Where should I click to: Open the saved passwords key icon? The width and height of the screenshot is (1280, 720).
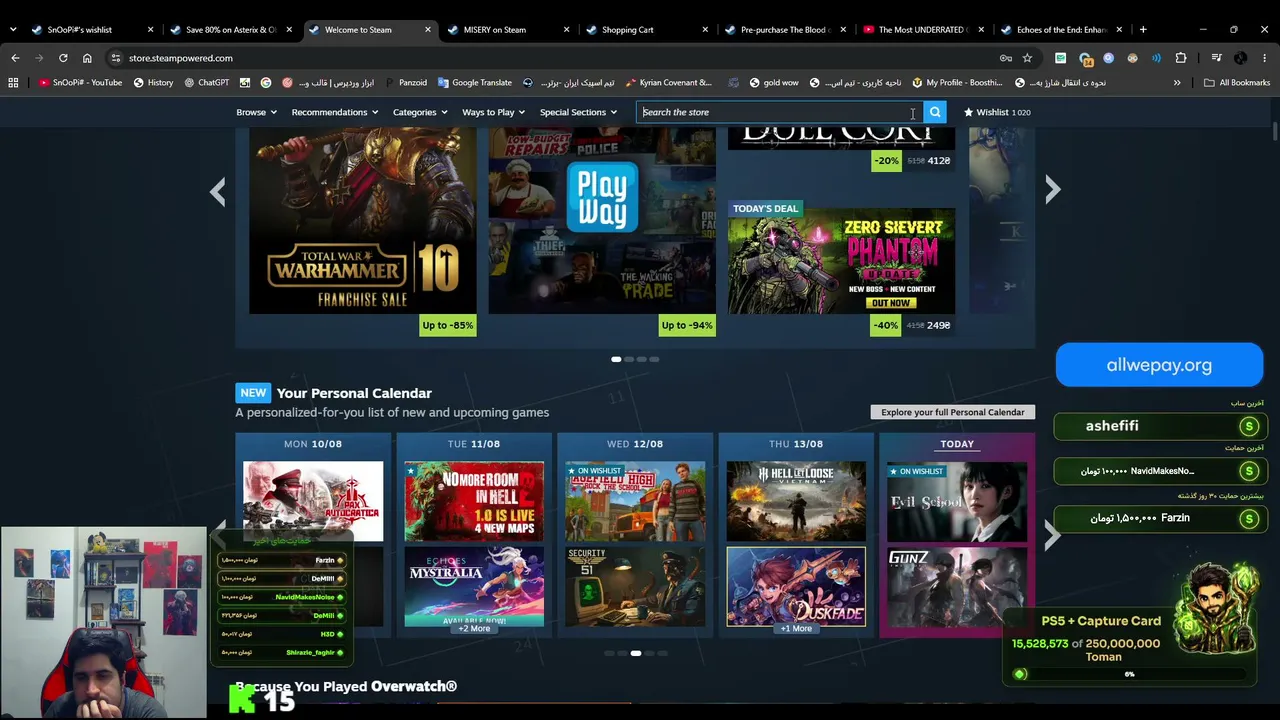point(1006,58)
